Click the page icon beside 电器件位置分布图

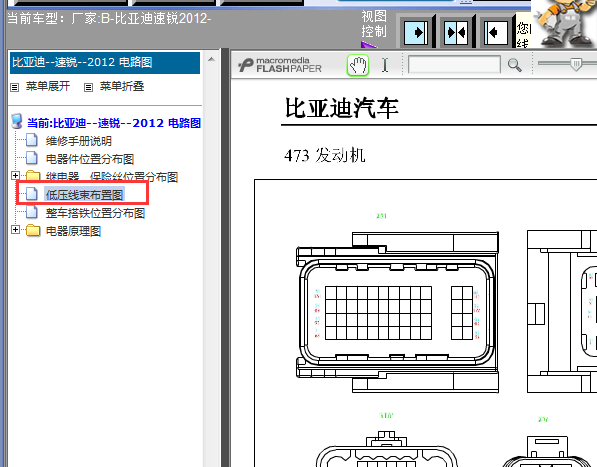pyautogui.click(x=32, y=158)
